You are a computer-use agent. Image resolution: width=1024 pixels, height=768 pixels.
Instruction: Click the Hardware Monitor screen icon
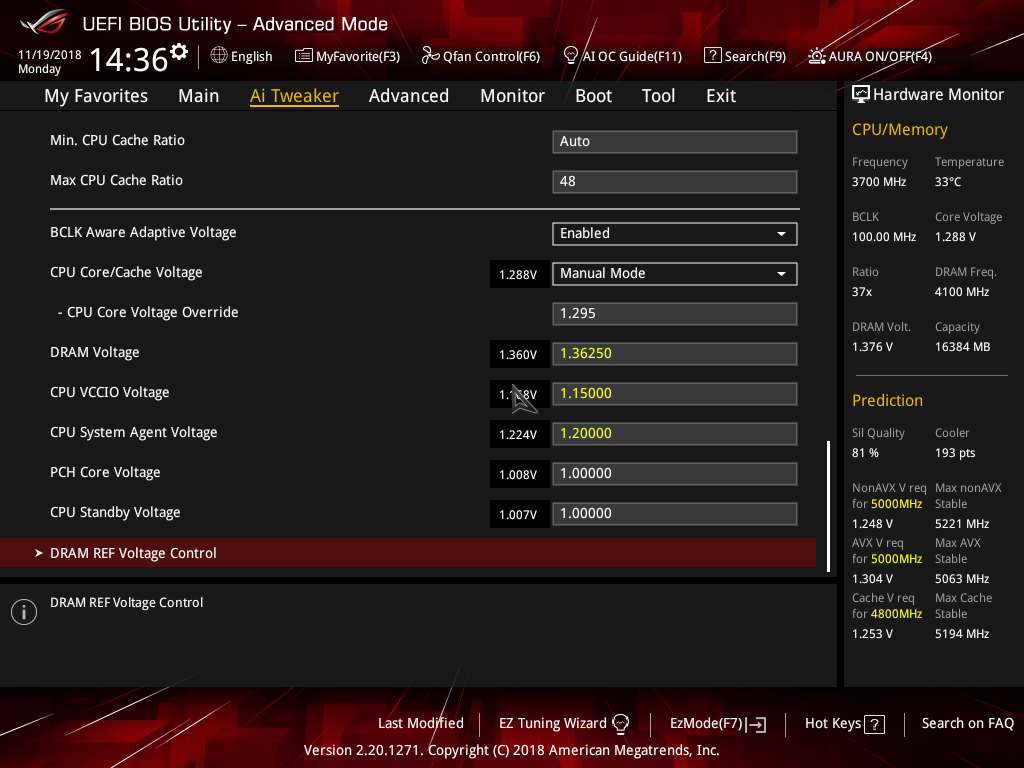tap(860, 95)
